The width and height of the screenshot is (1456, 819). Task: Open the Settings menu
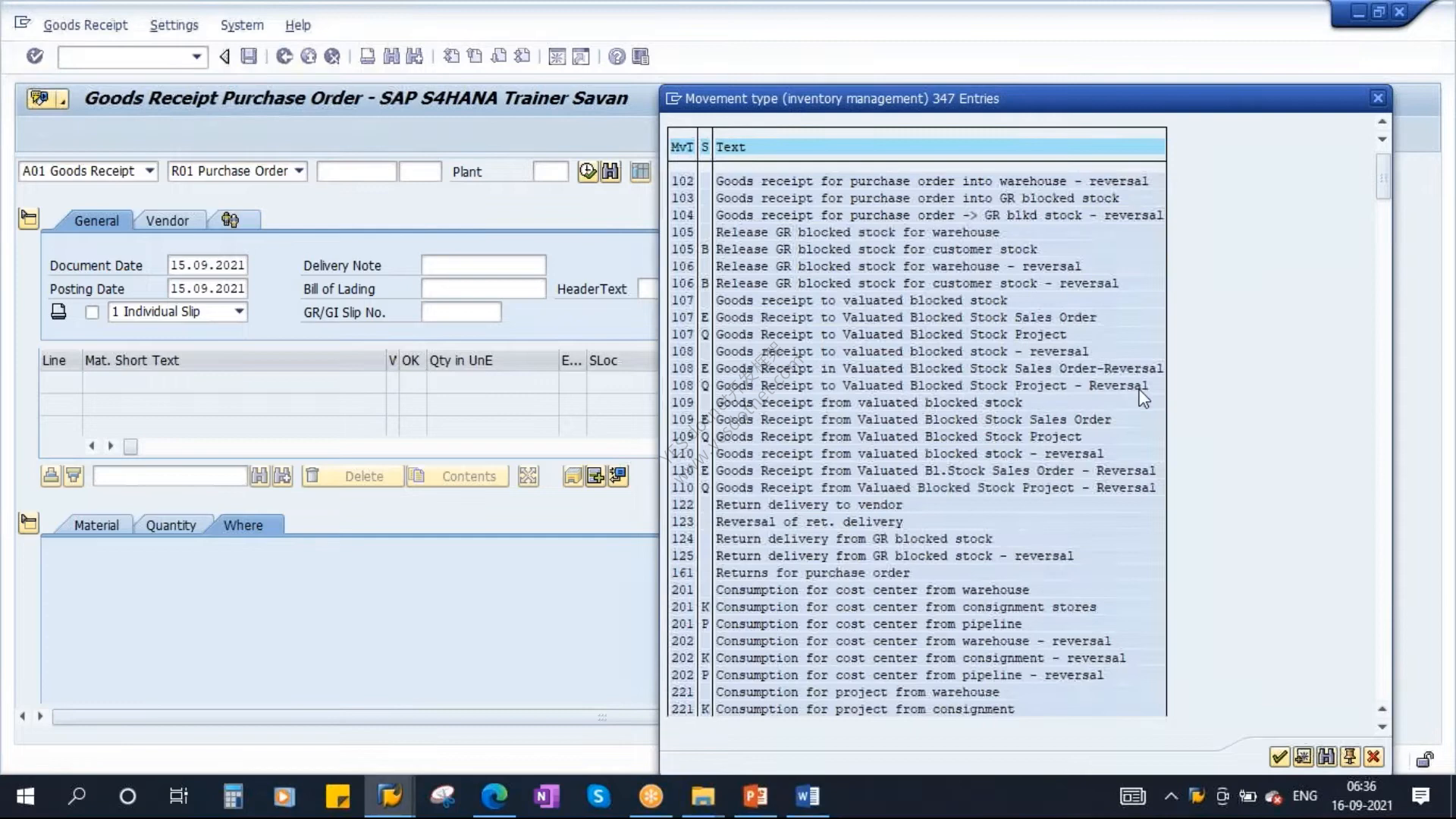click(x=174, y=25)
